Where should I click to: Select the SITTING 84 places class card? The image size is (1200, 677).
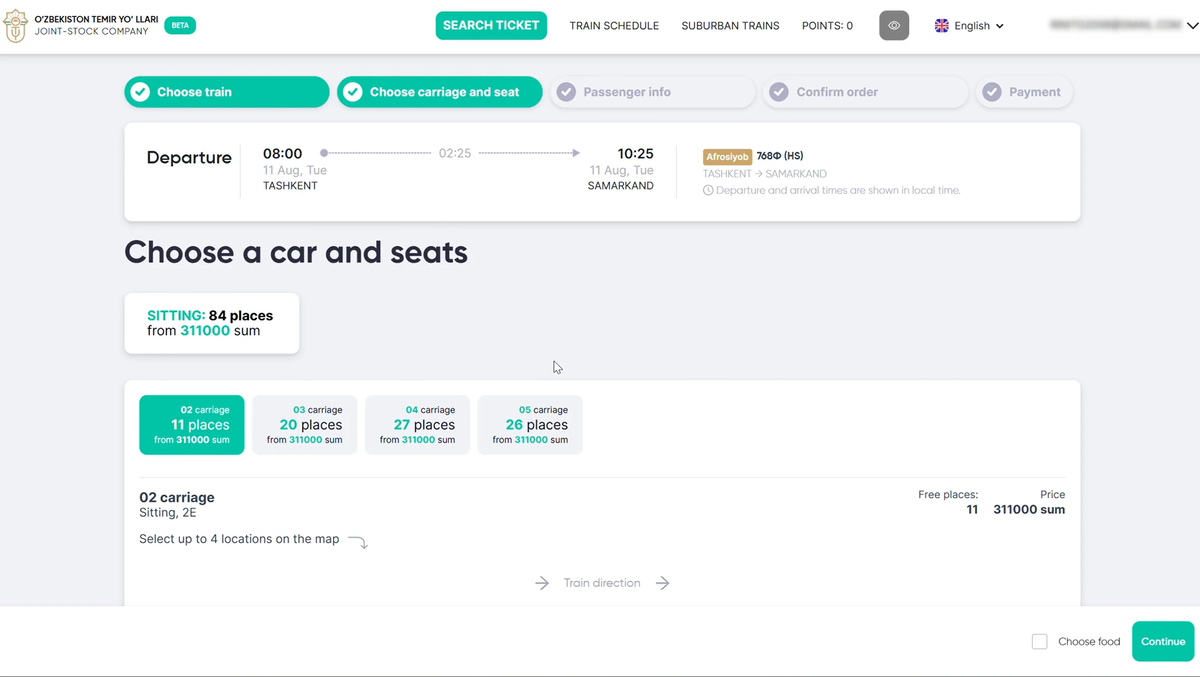212,323
